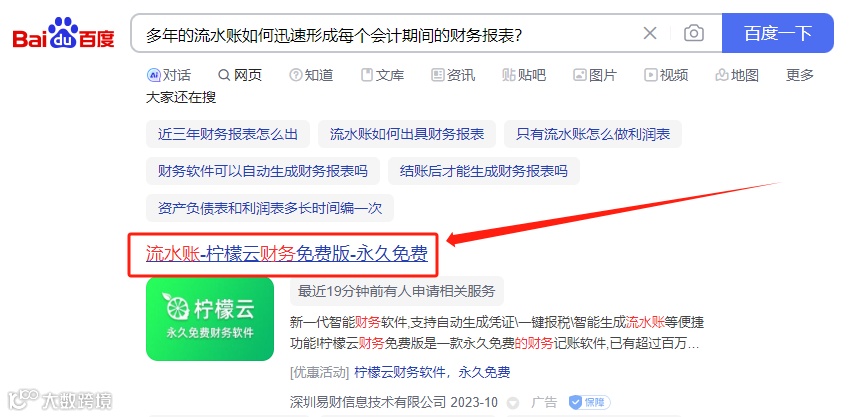The height and width of the screenshot is (417, 850).
Task: Select suggestion 近三年财务报表怎么出
Action: click(228, 134)
